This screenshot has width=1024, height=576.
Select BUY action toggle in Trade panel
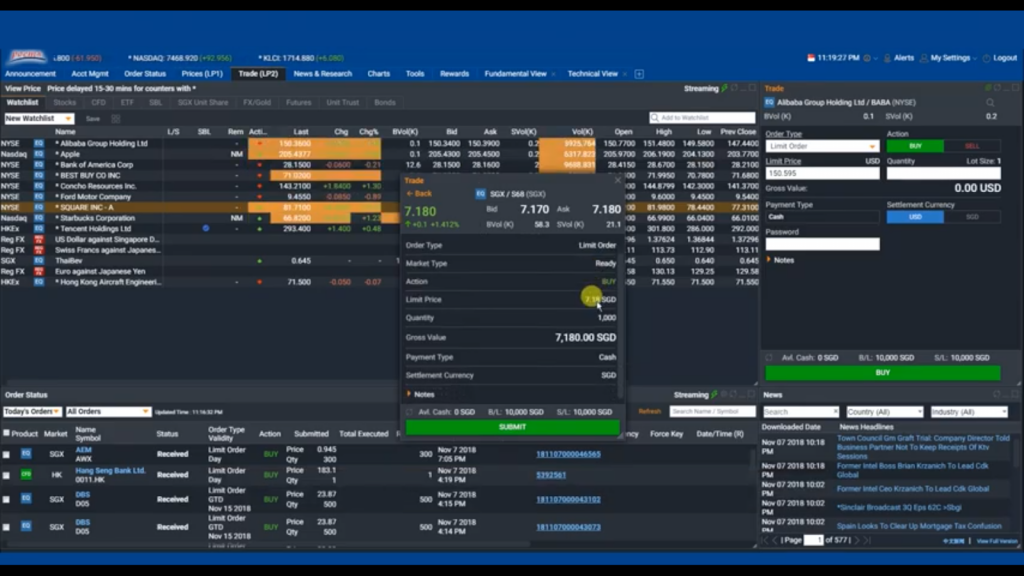[915, 146]
